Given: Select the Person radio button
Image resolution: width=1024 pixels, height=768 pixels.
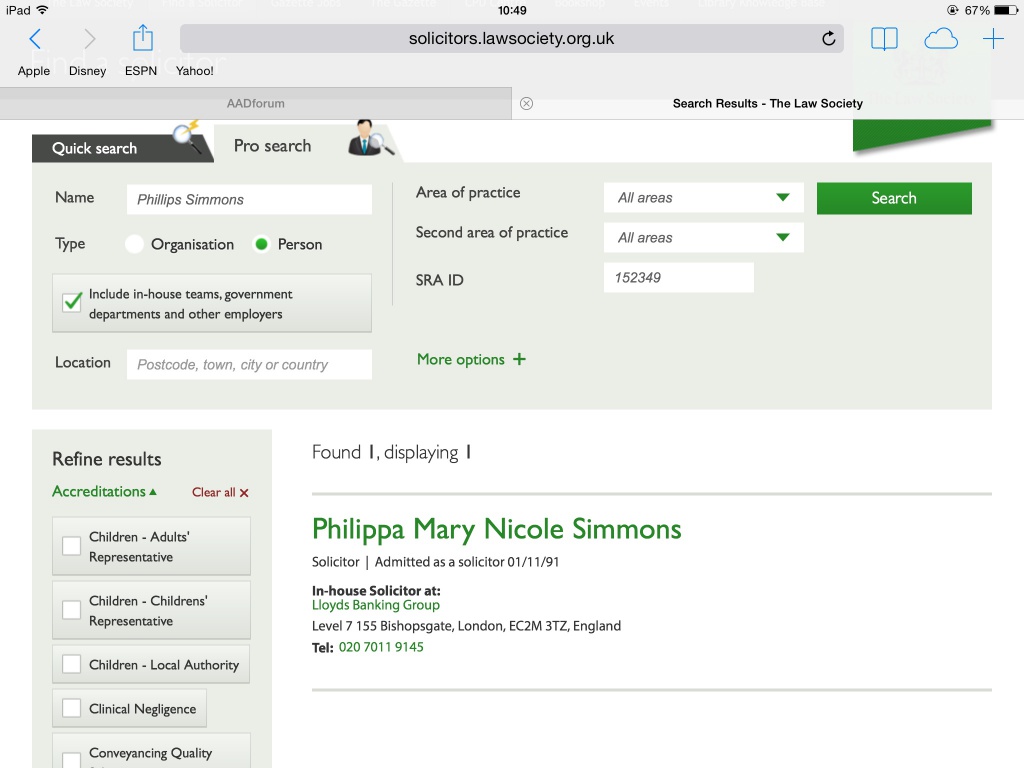Looking at the screenshot, I should [x=262, y=244].
